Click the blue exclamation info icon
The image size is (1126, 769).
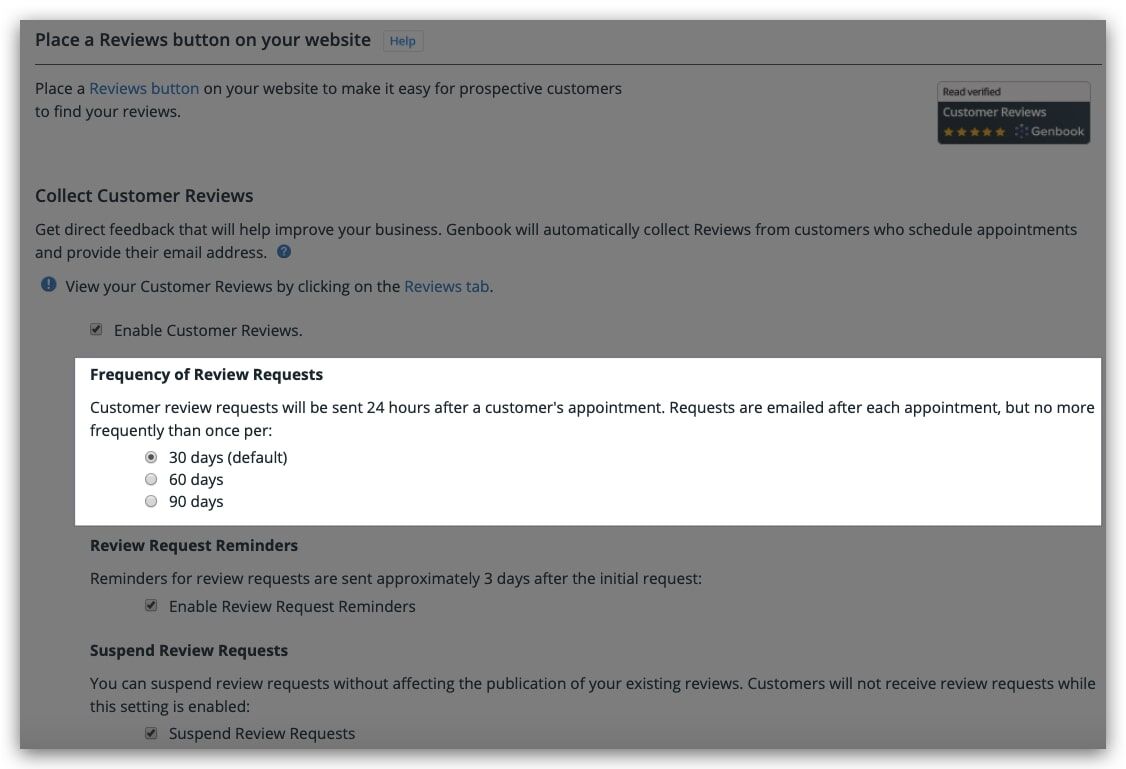click(48, 285)
